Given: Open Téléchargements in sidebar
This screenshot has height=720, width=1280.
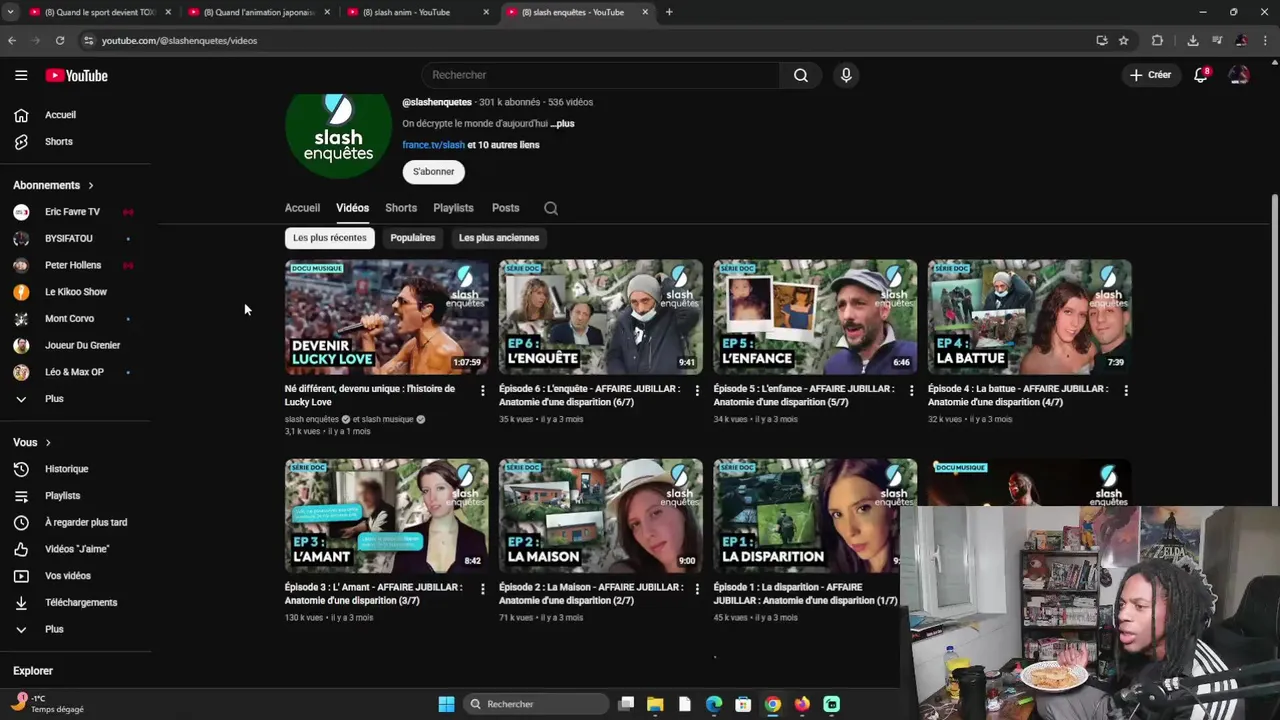Looking at the screenshot, I should point(81,602).
